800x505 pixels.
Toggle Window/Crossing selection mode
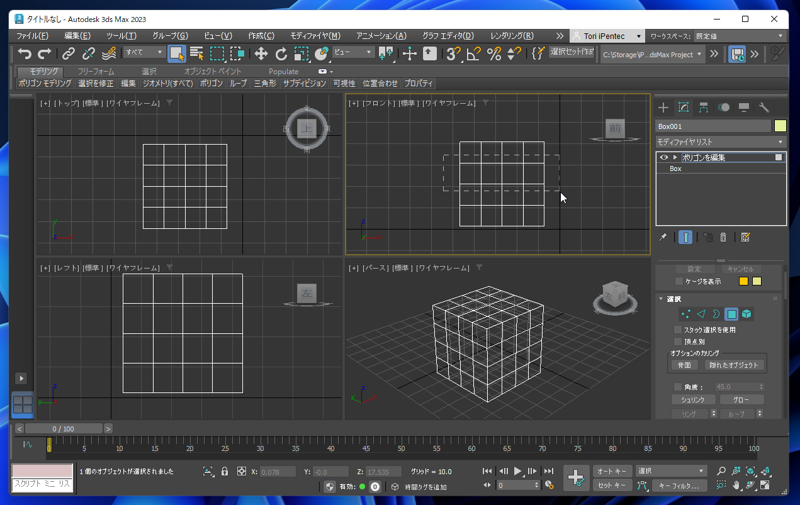tap(237, 54)
